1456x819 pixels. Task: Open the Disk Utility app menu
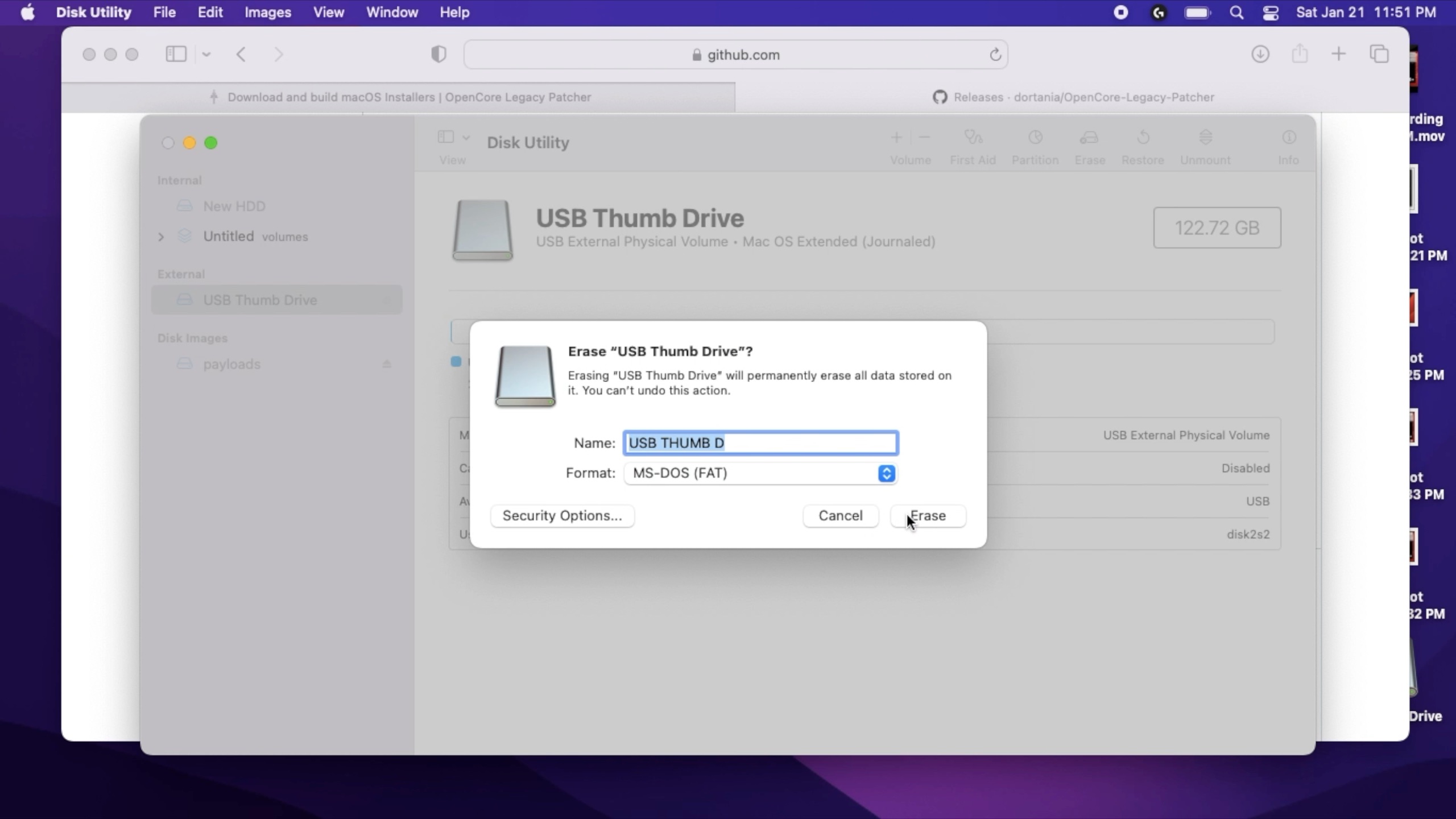(94, 12)
